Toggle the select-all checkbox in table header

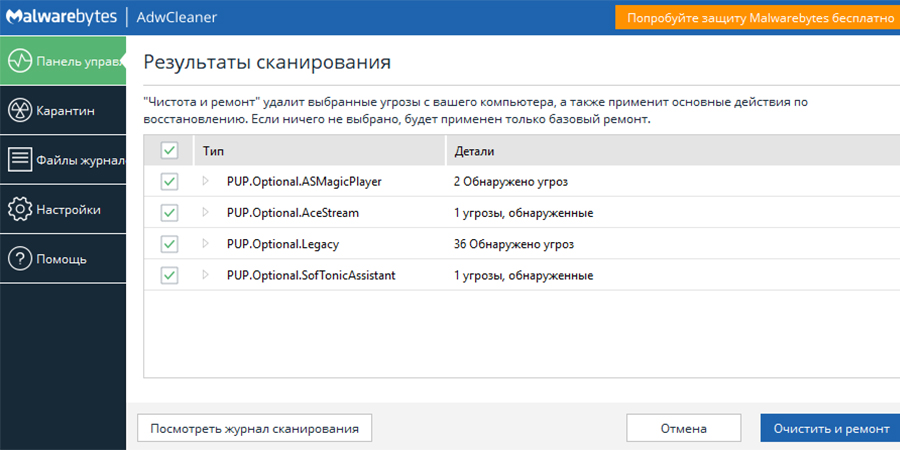169,151
